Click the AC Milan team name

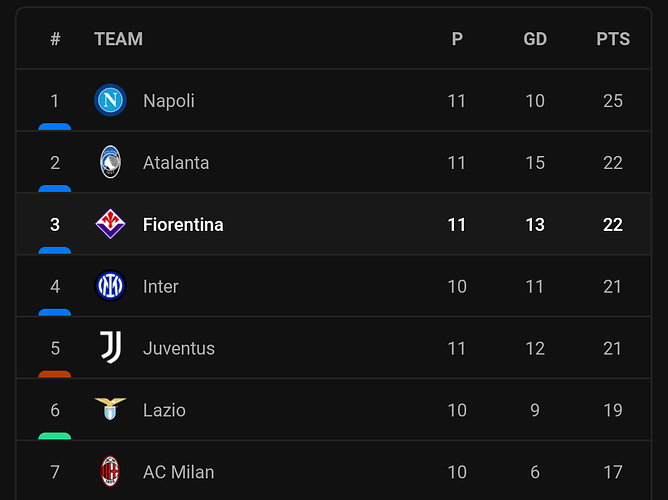(179, 472)
